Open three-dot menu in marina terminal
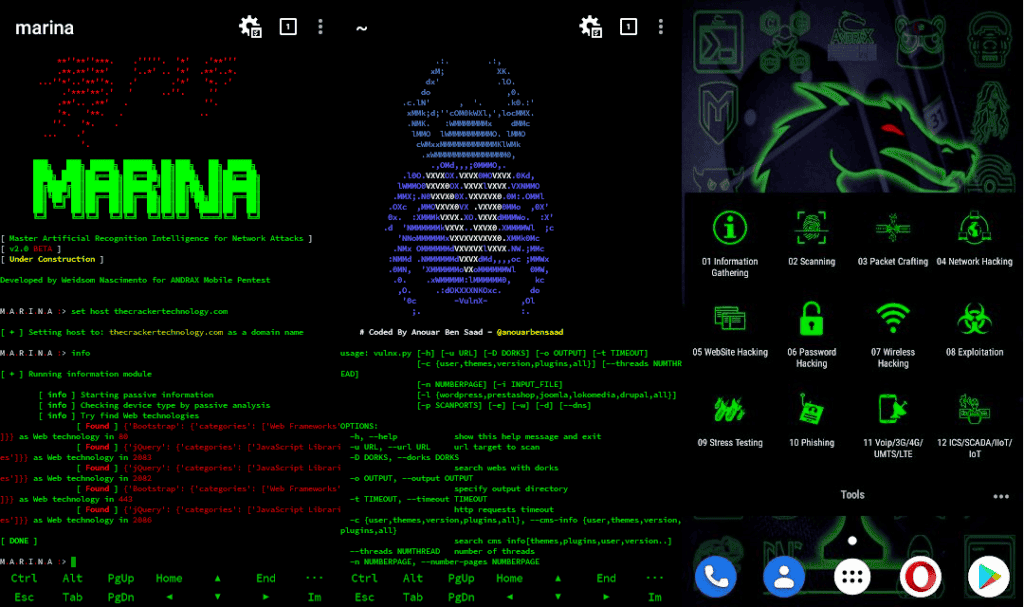The height and width of the screenshot is (607, 1024). [320, 27]
